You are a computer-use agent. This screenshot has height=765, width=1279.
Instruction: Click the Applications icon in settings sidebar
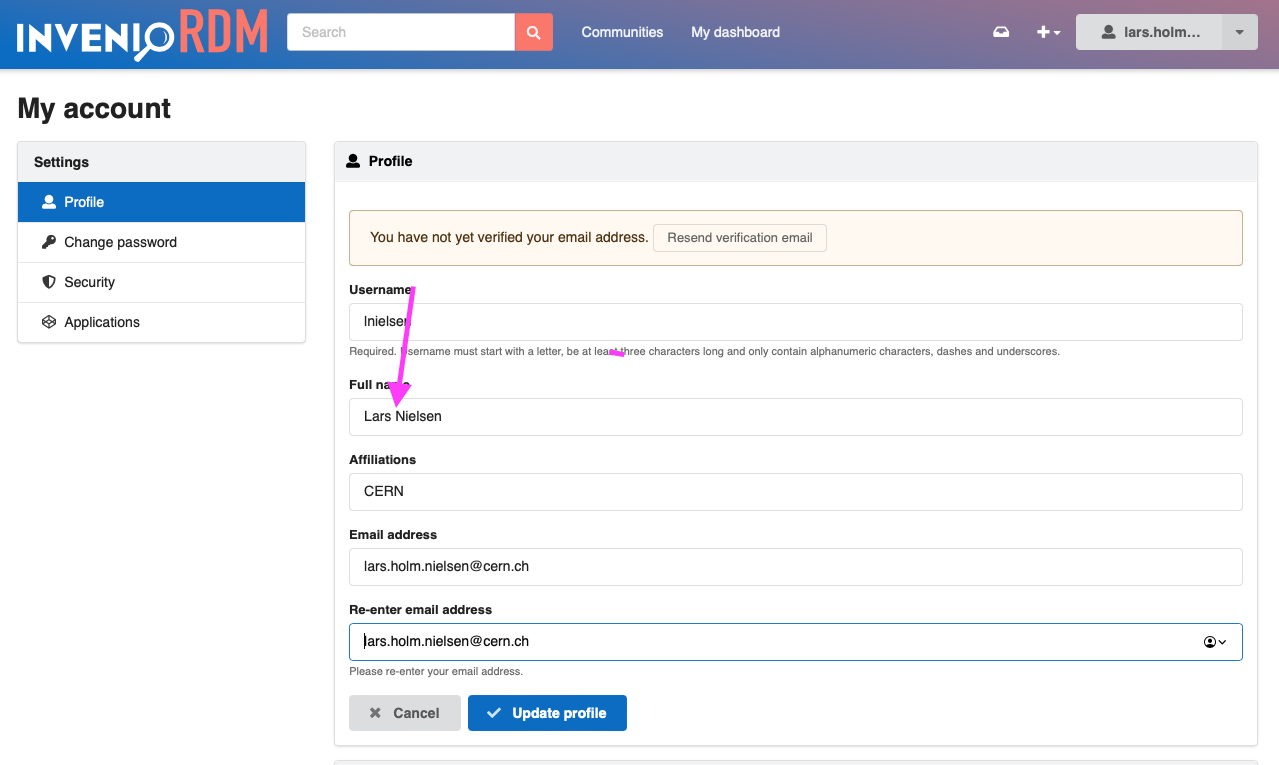pyautogui.click(x=49, y=321)
